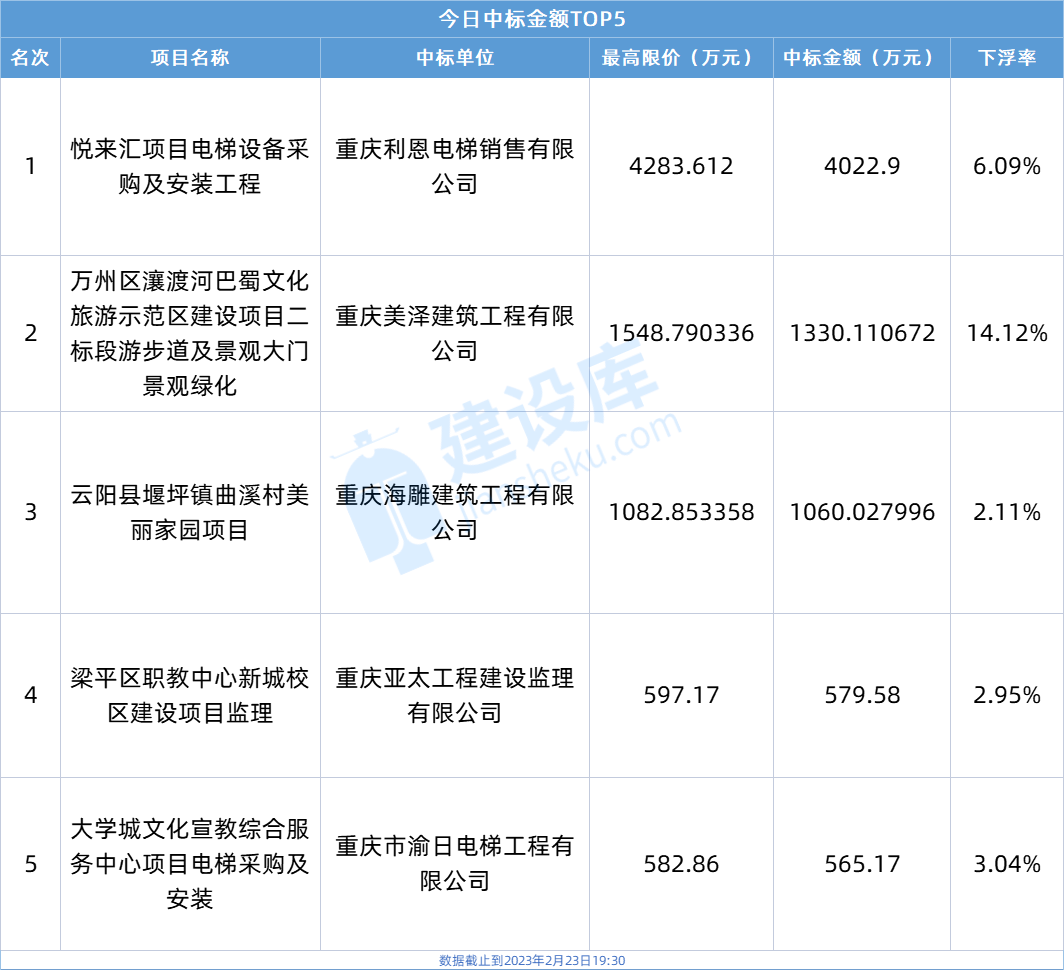Image resolution: width=1064 pixels, height=970 pixels.
Task: Click the winning amount 4022.9
Action: click(862, 166)
